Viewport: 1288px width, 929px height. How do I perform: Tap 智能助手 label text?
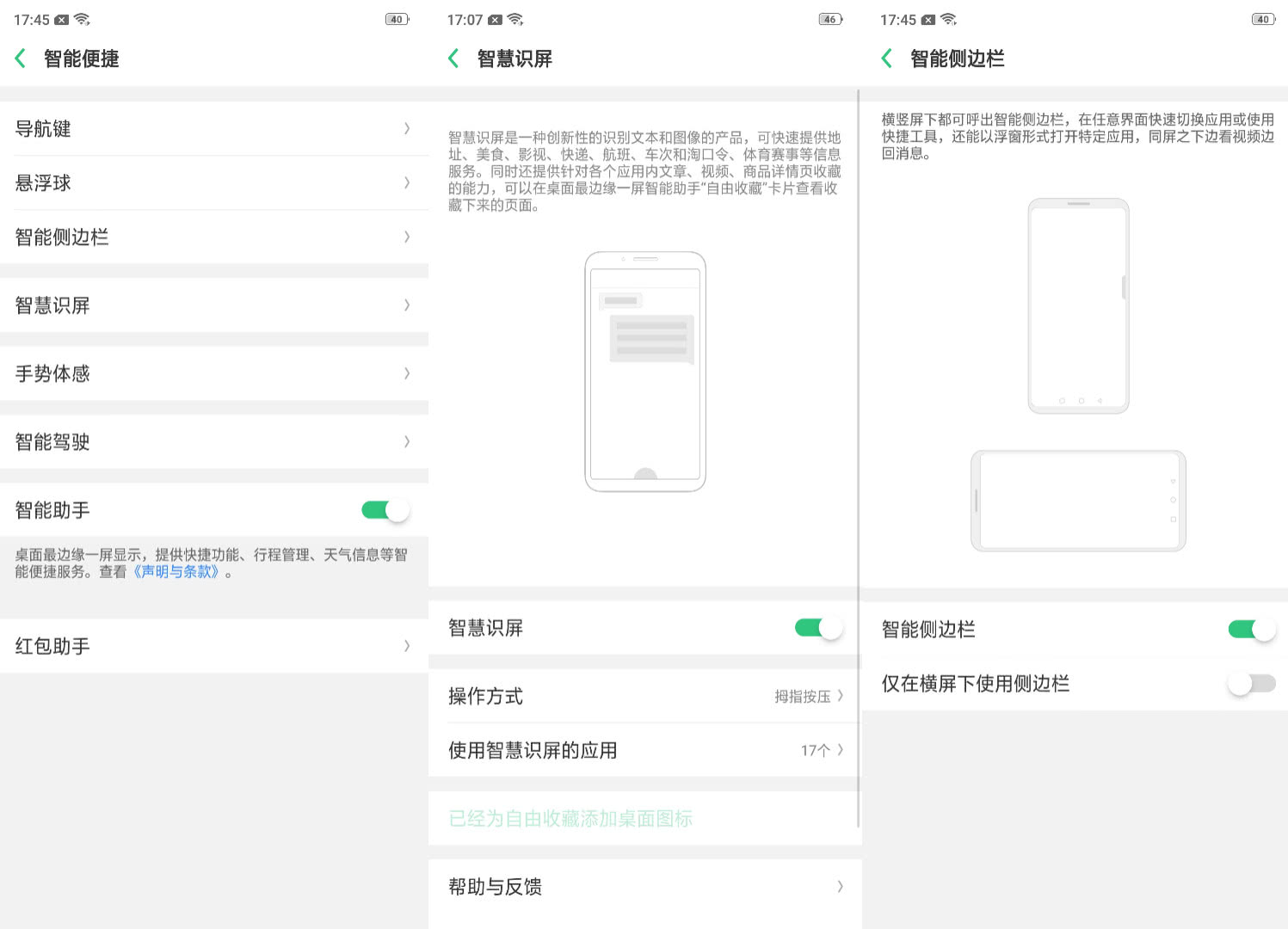point(52,510)
